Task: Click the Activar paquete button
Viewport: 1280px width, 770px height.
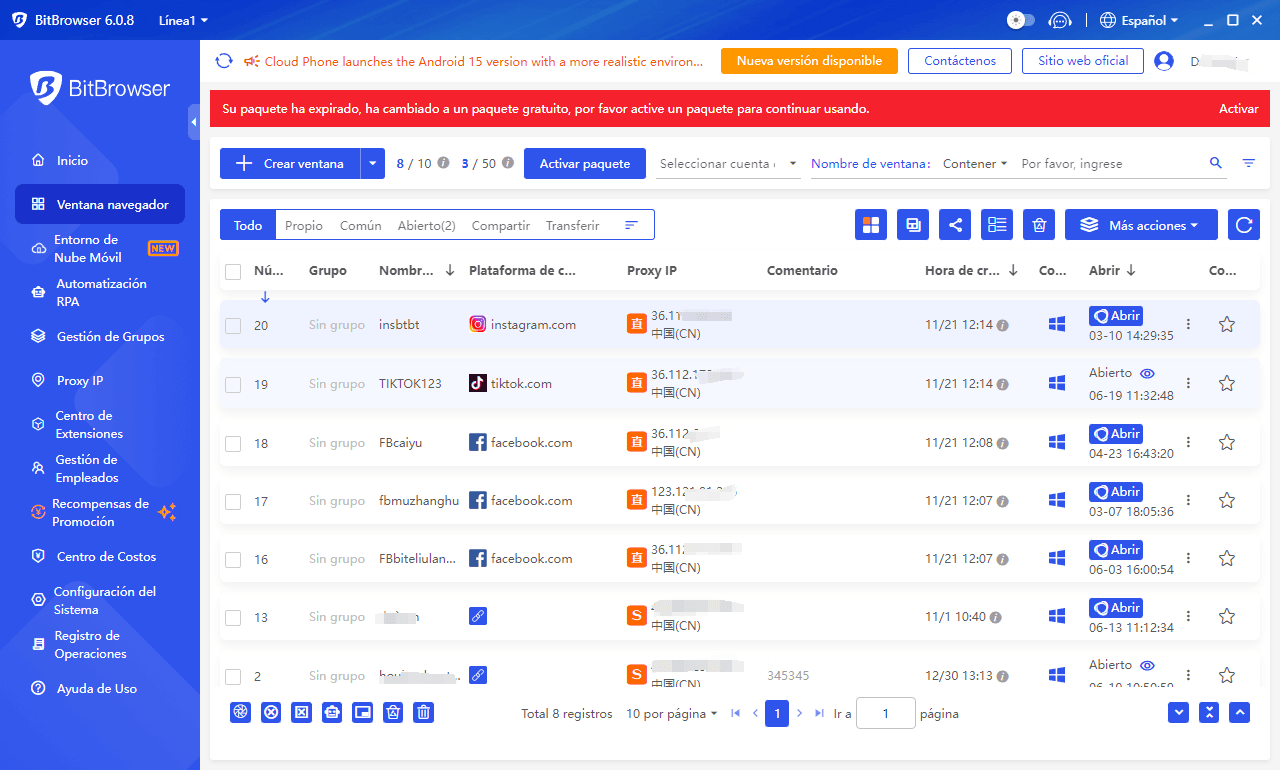Action: point(585,163)
